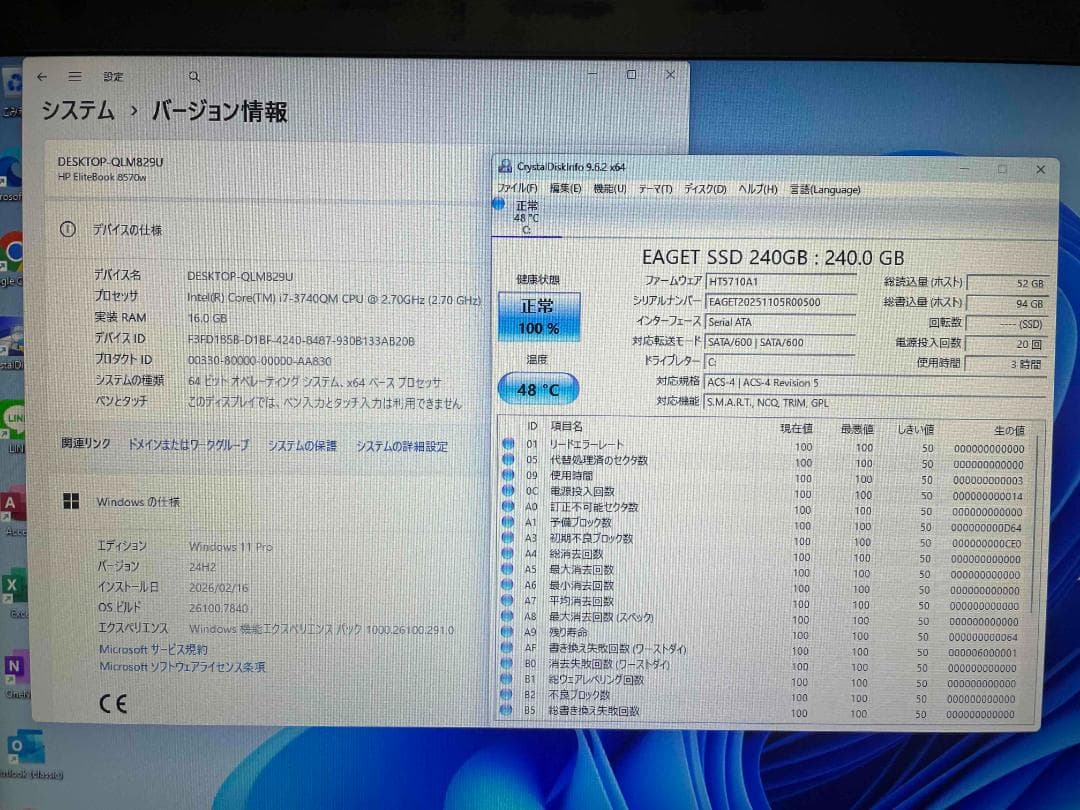
Task: Click the interface field Serial ATA
Action: point(780,322)
